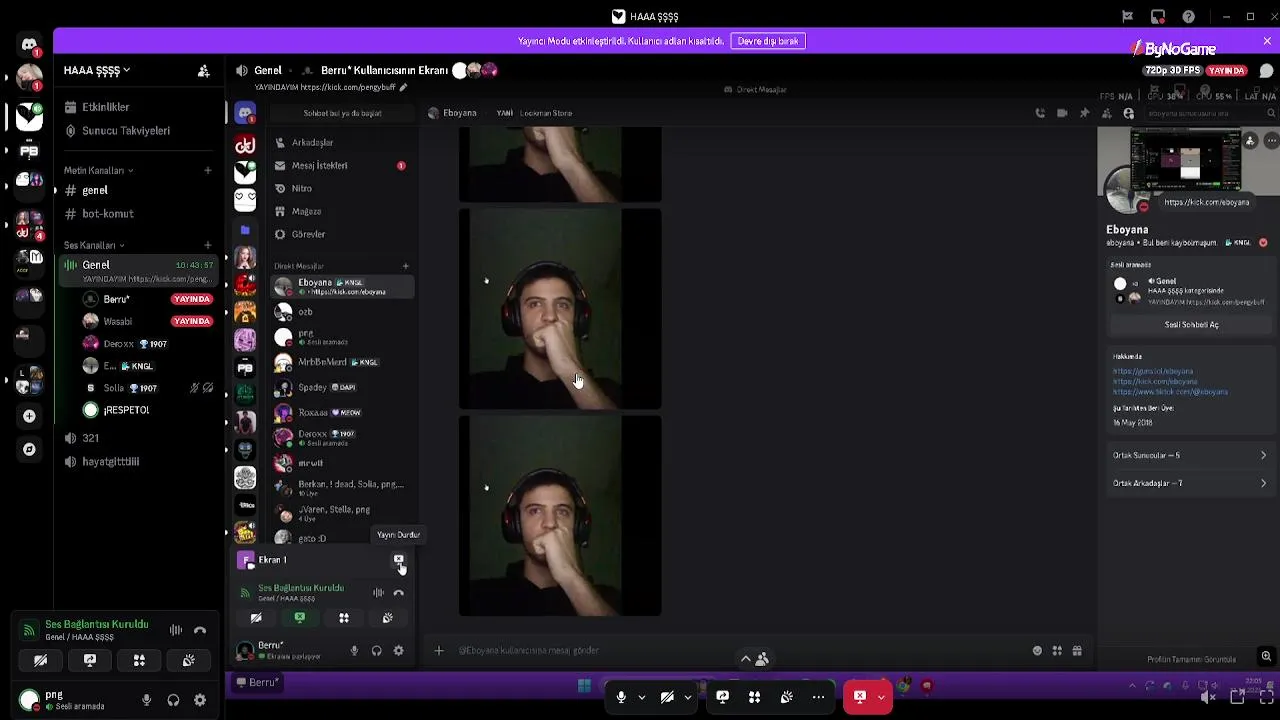Mute microphone in bottom call controls
The image size is (1280, 720).
coord(621,697)
